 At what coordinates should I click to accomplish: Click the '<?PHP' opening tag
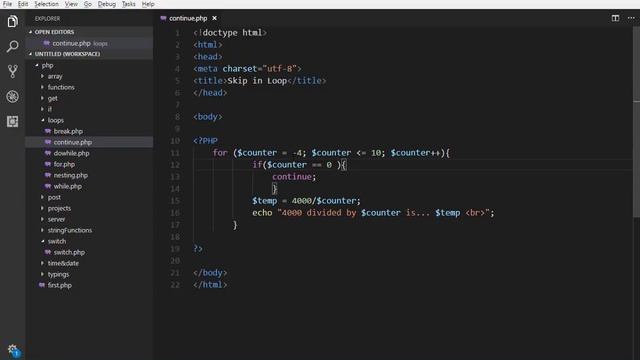205,141
